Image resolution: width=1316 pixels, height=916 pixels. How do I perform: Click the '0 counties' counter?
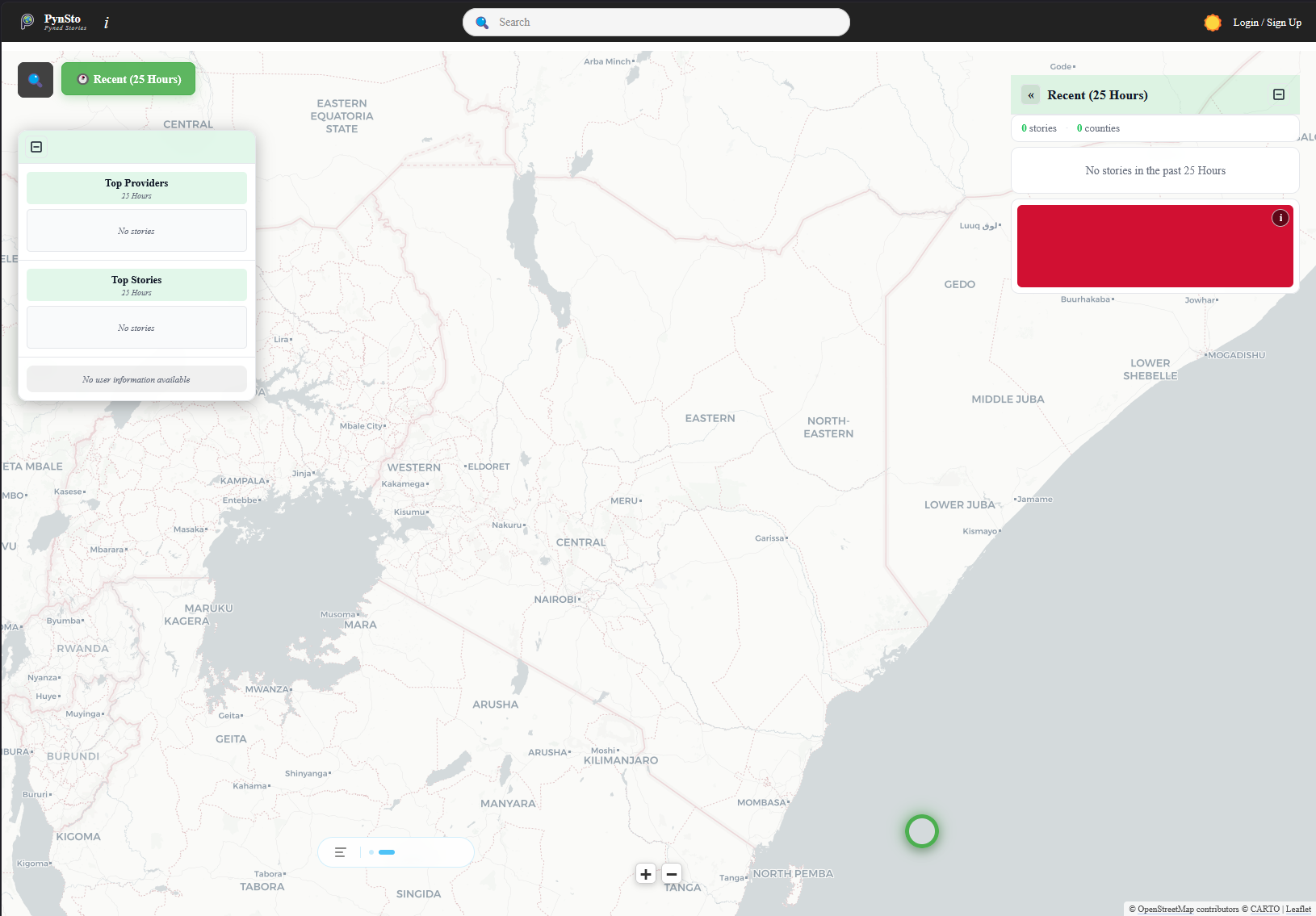pos(1098,128)
